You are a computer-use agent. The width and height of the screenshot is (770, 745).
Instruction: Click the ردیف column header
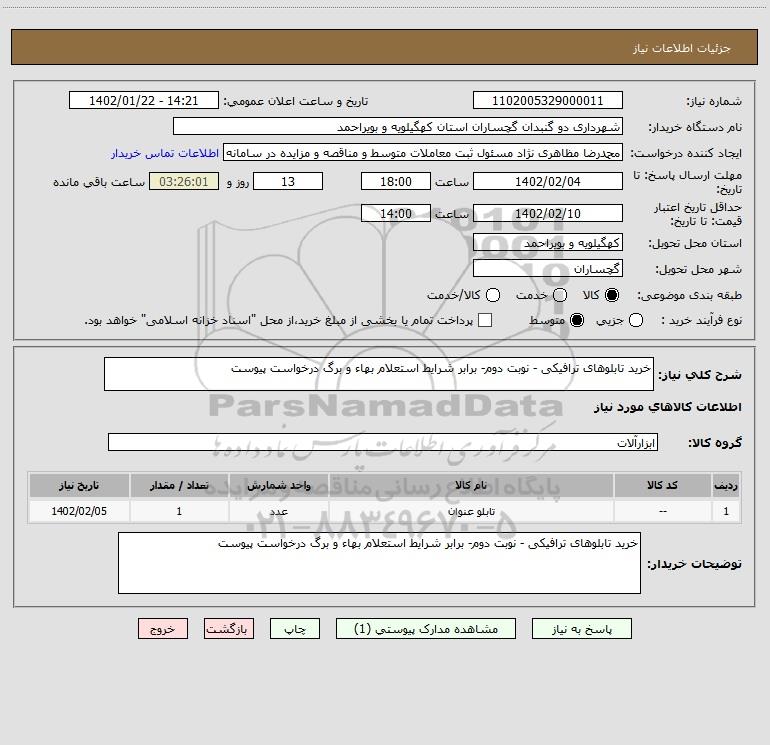(x=726, y=485)
